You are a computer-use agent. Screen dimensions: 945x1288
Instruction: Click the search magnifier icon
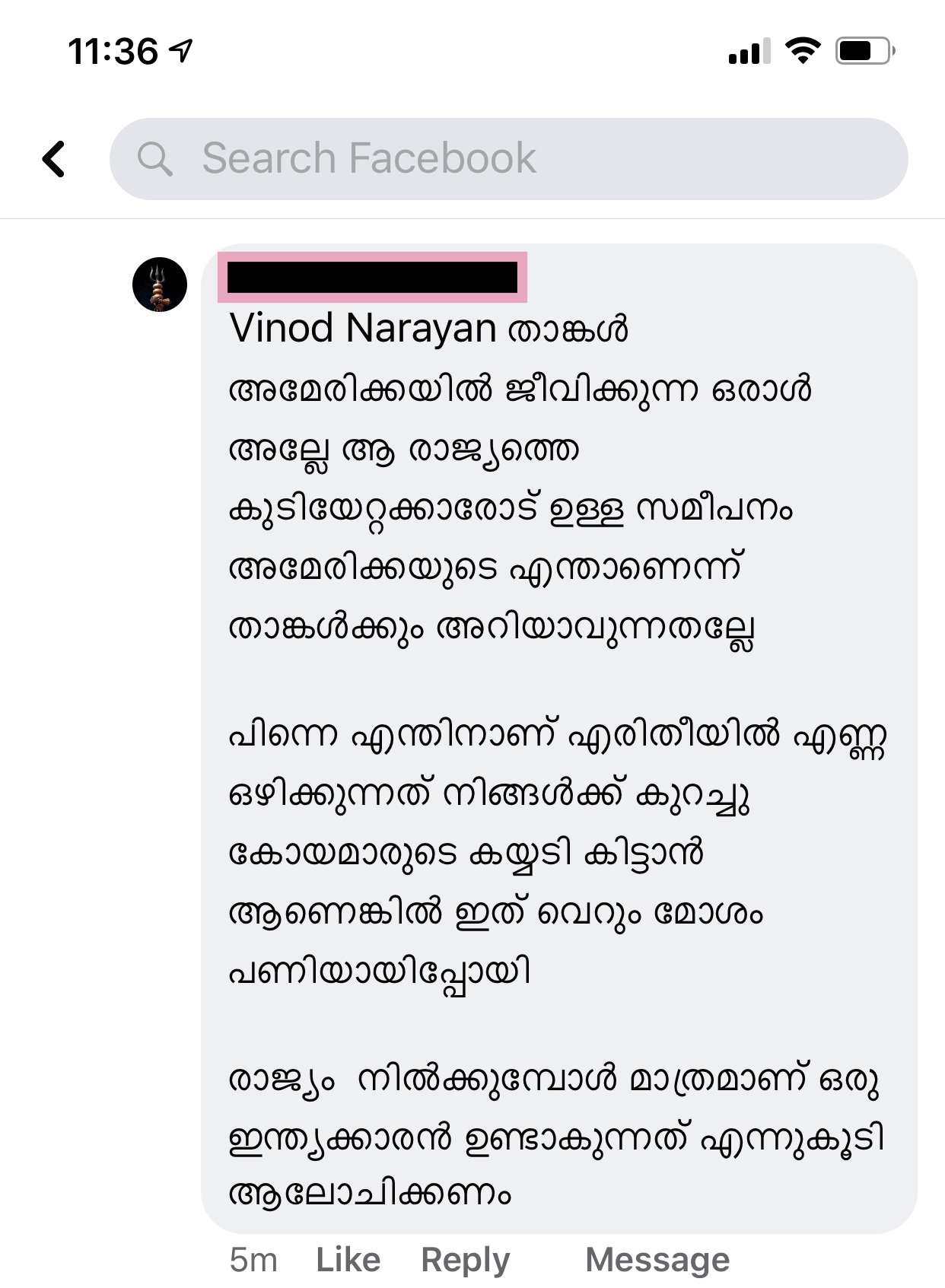154,159
